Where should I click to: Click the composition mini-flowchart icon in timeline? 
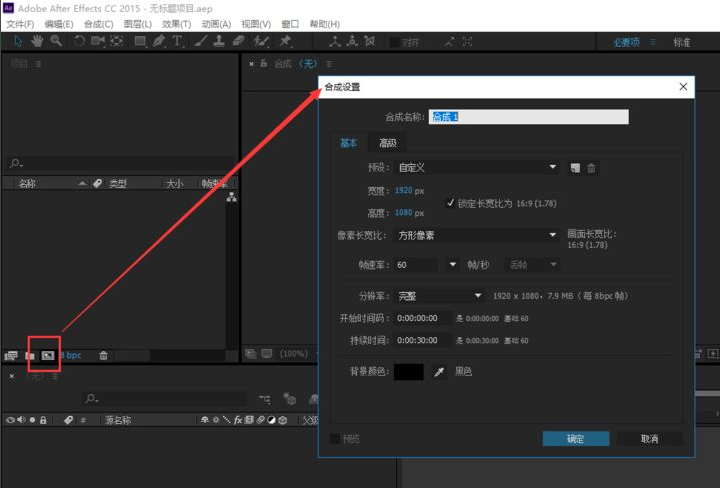(264, 399)
